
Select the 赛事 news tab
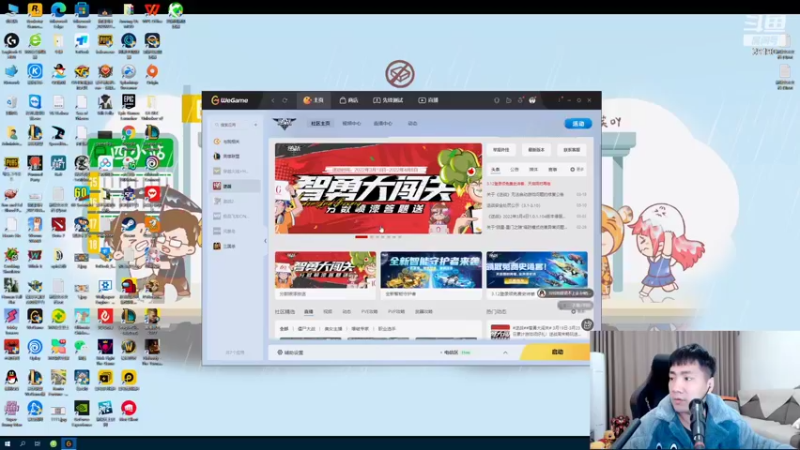[x=553, y=169]
